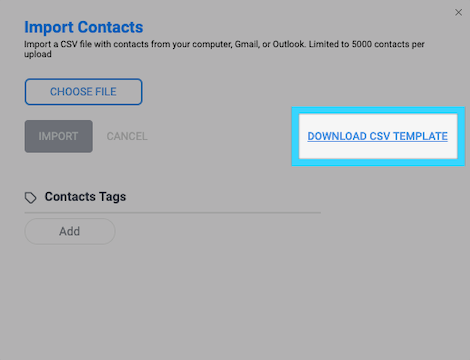Click the blue-outlined CHOOSE FILE box
The image size is (470, 360).
point(83,92)
